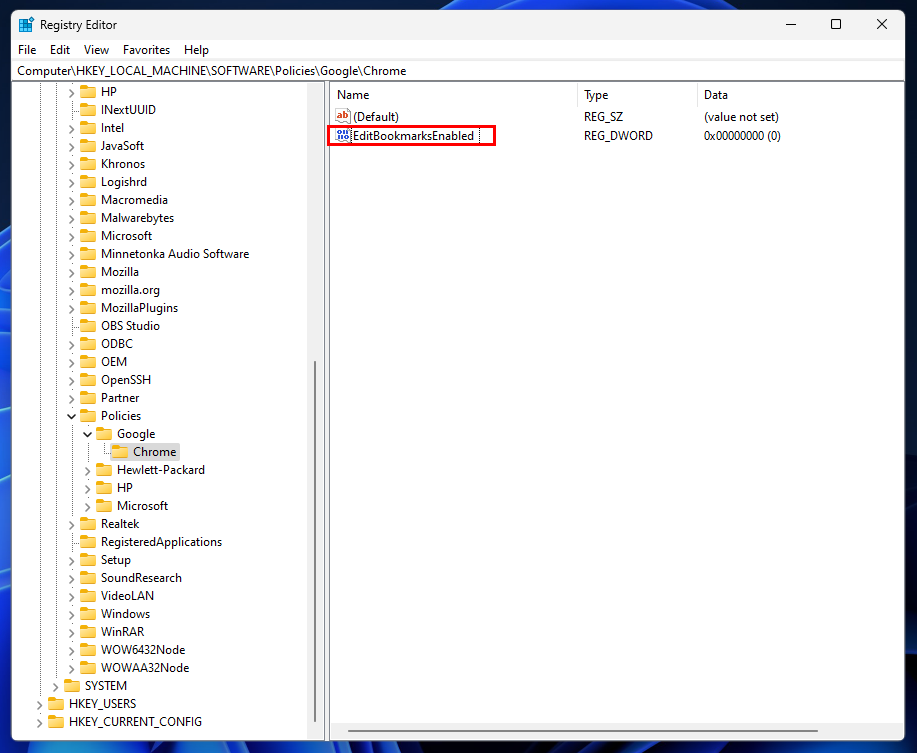Viewport: 917px width, 753px height.
Task: Click the RegisteredApplications folder icon
Action: (x=88, y=541)
